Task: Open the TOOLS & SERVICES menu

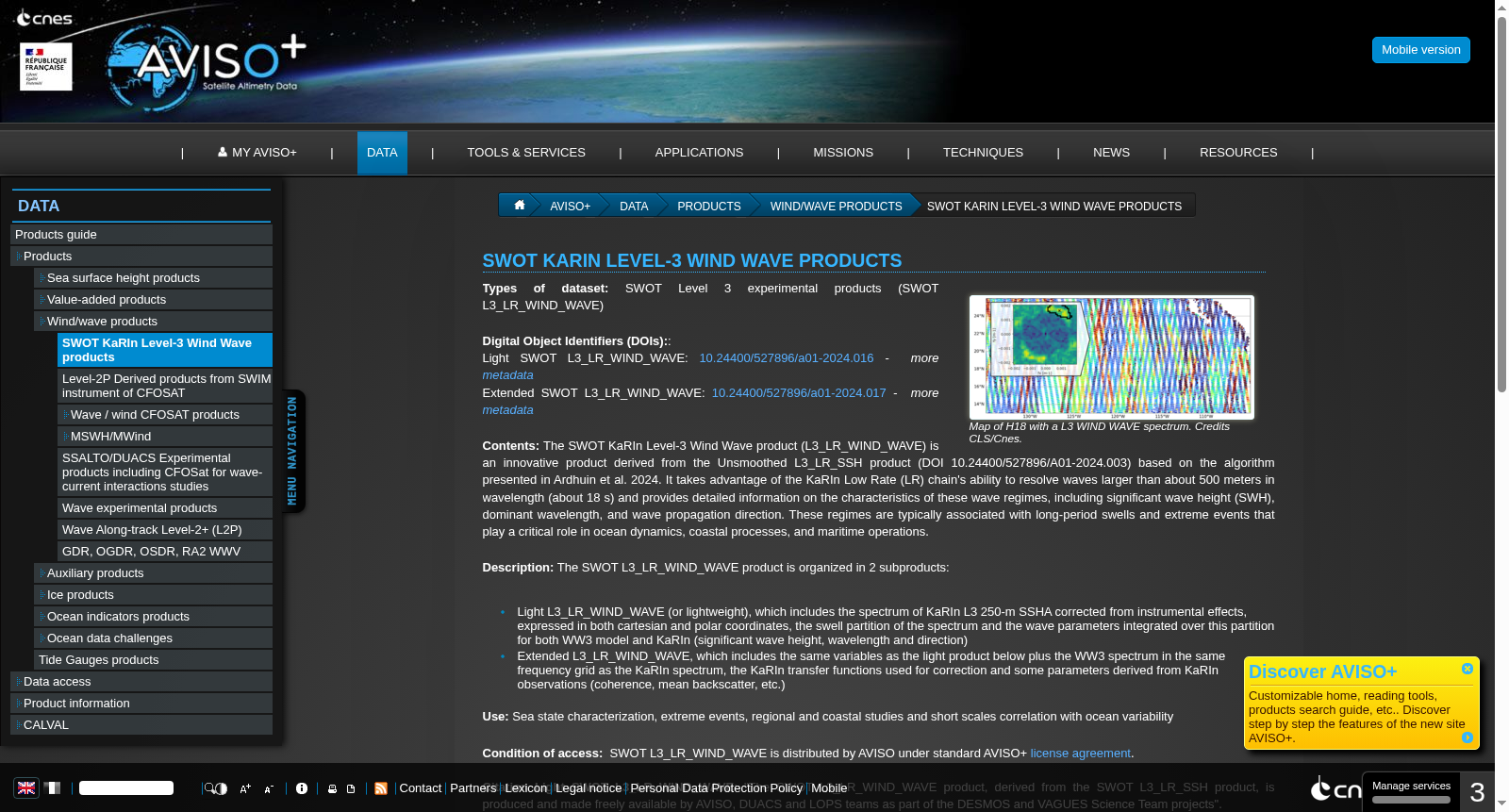Action: click(526, 152)
